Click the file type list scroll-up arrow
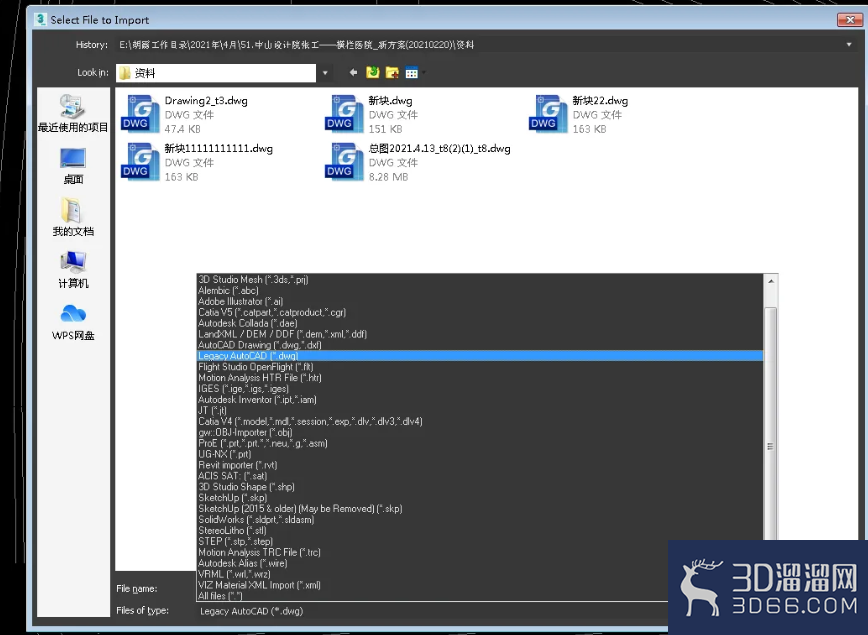Screen dimensions: 868x635 (771, 281)
